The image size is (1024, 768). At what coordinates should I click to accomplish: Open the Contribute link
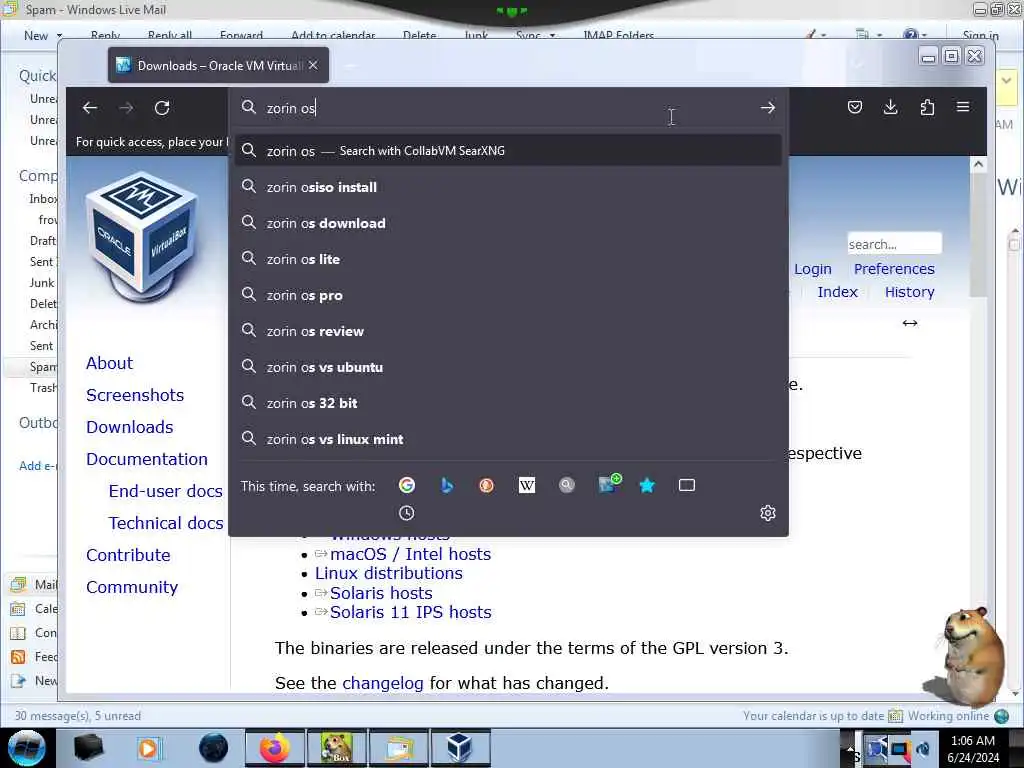coord(128,555)
